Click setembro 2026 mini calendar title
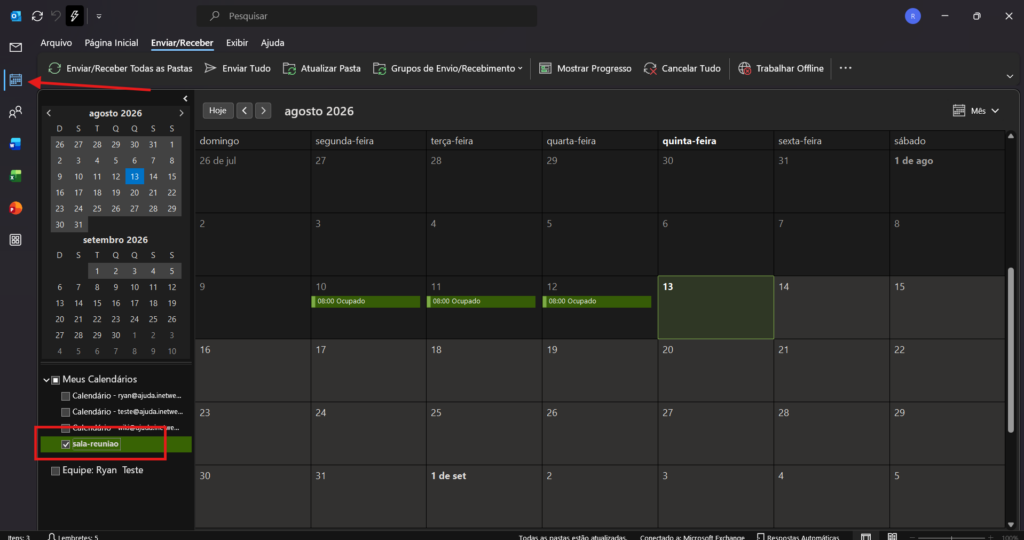Image resolution: width=1024 pixels, height=540 pixels. click(x=115, y=240)
